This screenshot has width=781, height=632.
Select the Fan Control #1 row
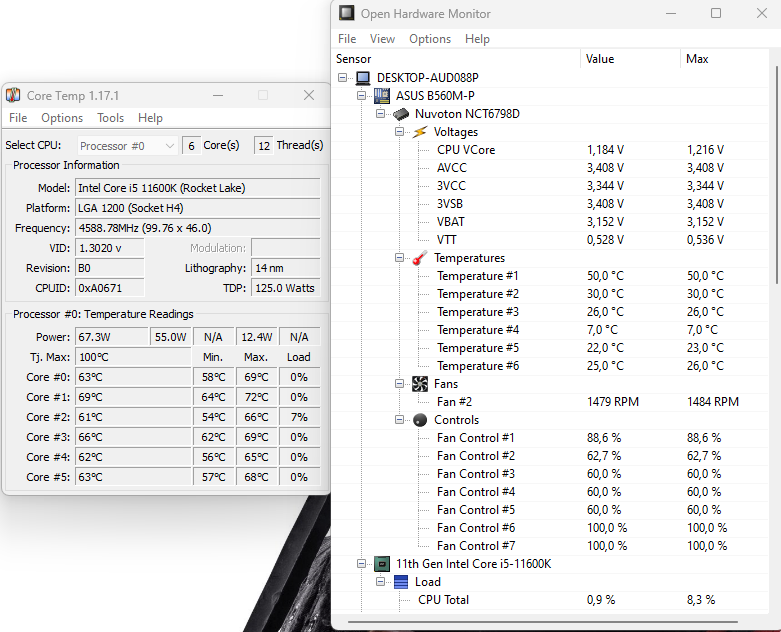coord(550,438)
